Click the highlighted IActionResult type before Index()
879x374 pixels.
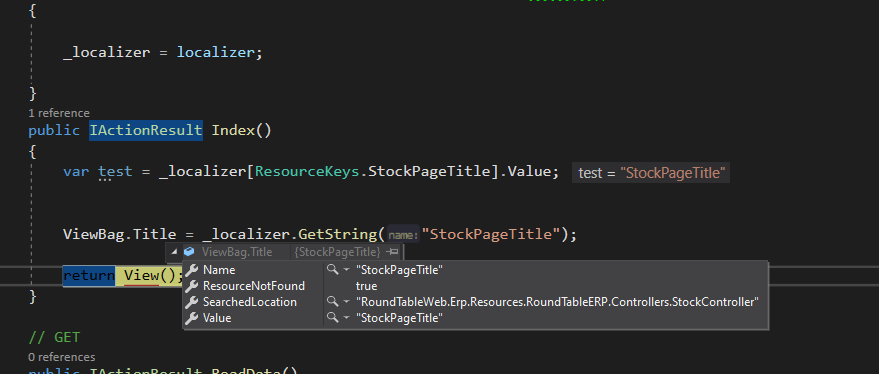pyautogui.click(x=146, y=131)
